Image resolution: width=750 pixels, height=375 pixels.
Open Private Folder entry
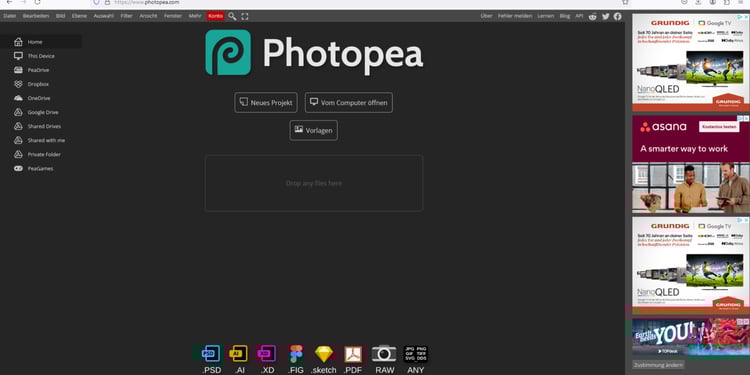tap(41, 154)
